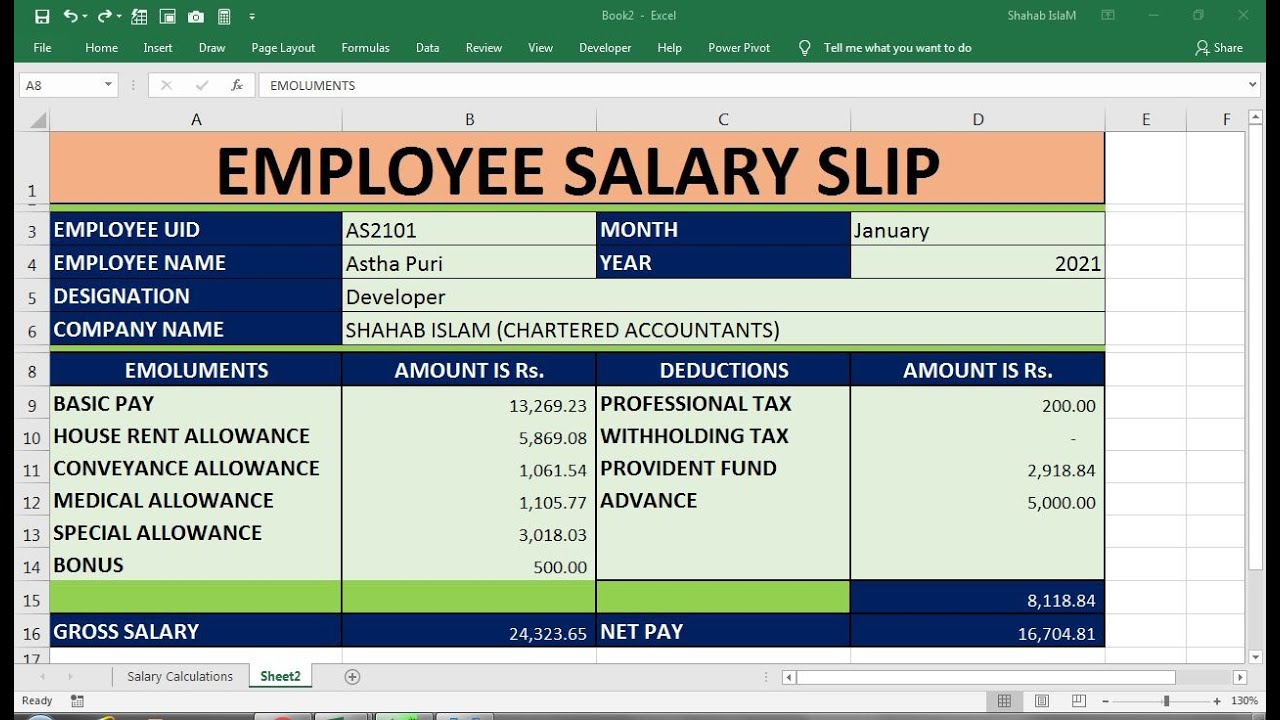Screen dimensions: 1280x720
Task: Add a new sheet with plus icon
Action: (352, 677)
